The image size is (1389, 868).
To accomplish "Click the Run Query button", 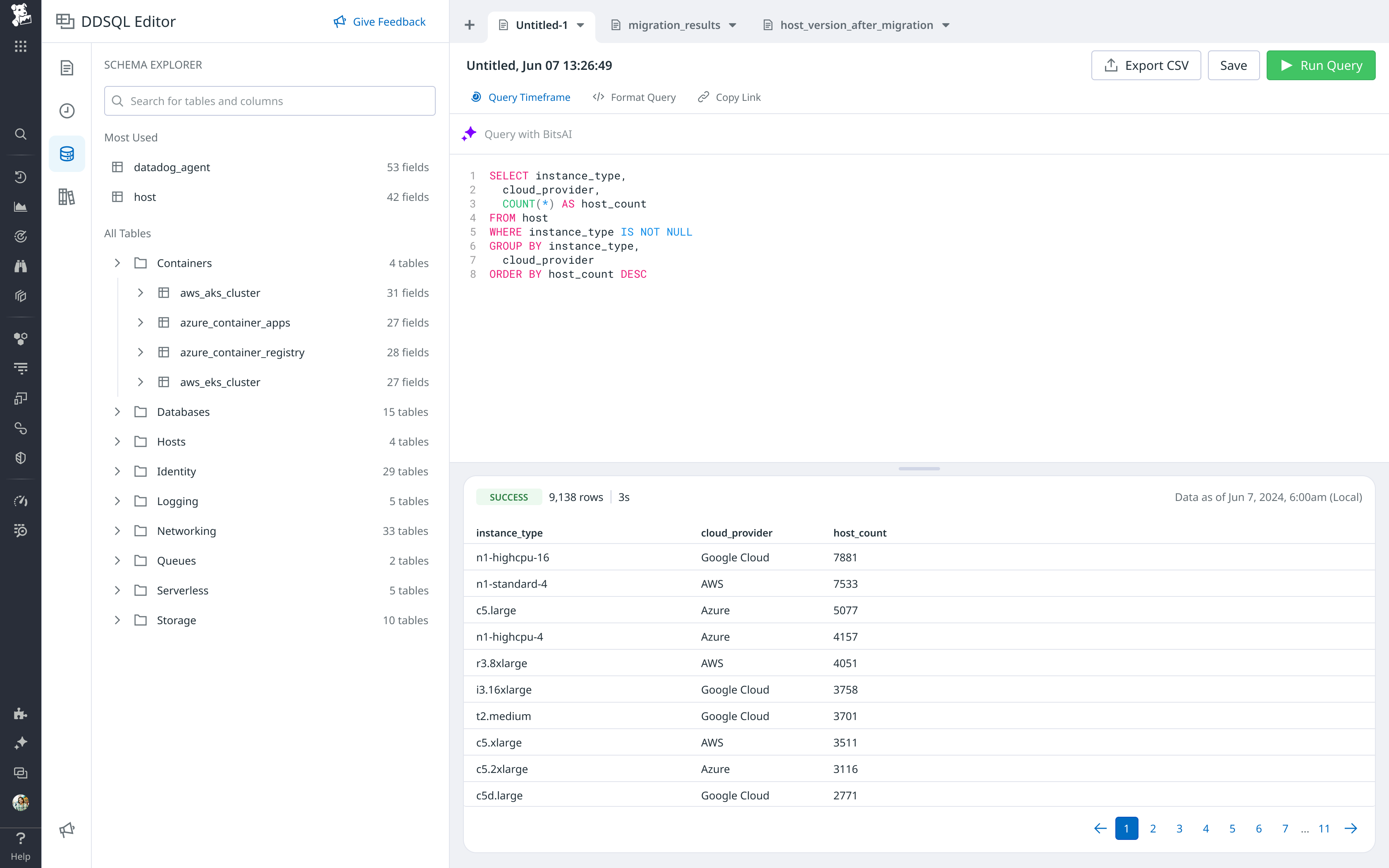I will [x=1321, y=65].
